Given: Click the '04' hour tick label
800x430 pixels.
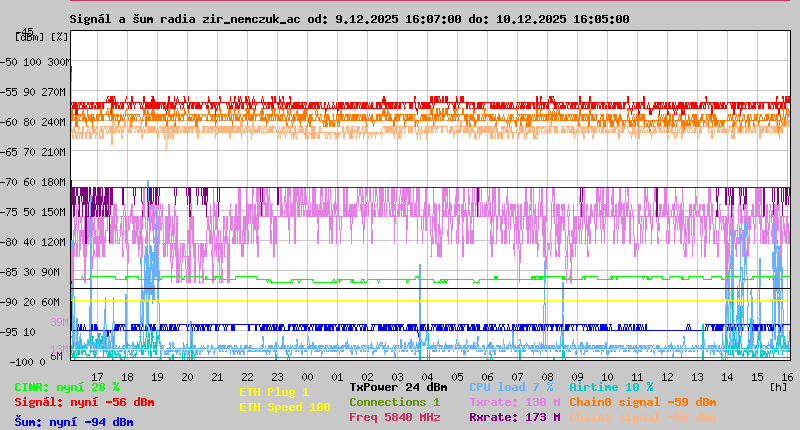Looking at the screenshot, I should (x=427, y=377).
